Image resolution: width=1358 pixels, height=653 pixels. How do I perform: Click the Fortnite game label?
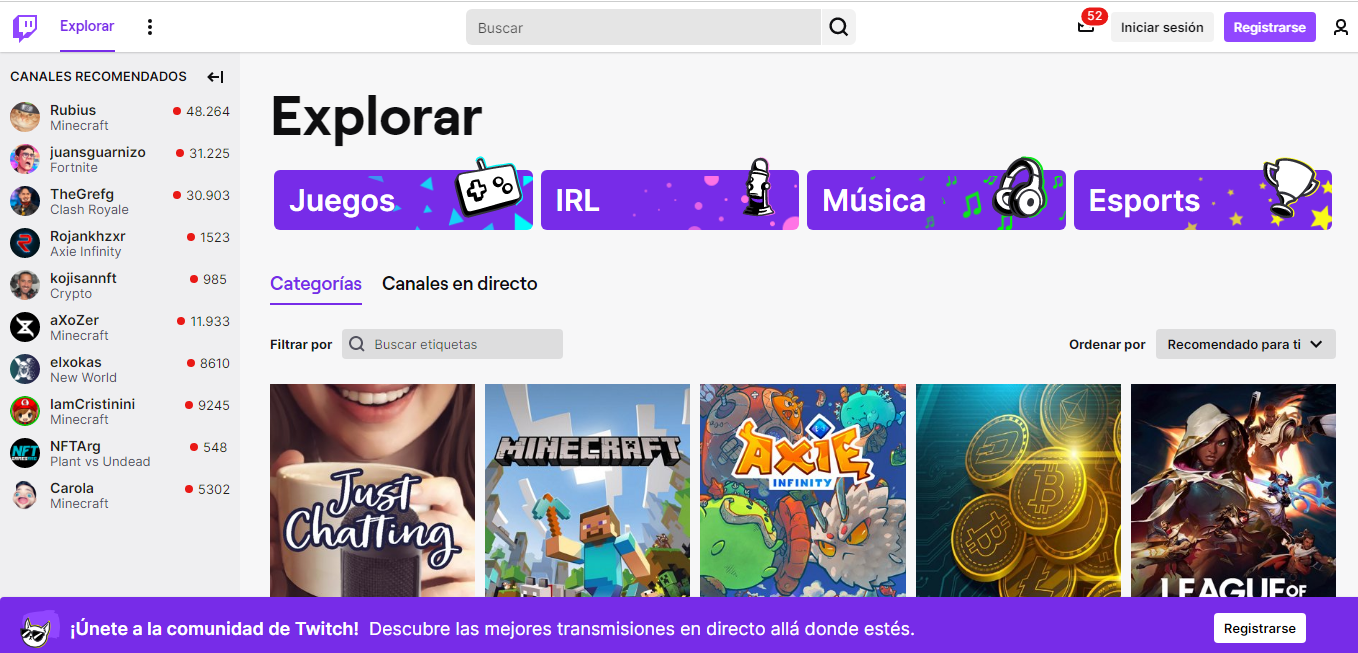click(x=74, y=168)
